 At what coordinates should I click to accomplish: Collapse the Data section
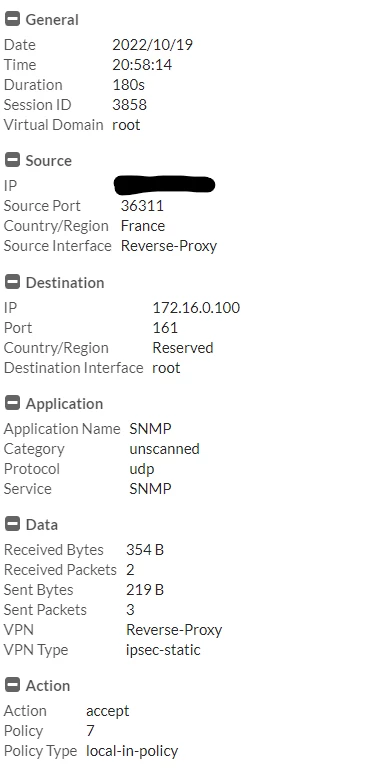[12, 525]
